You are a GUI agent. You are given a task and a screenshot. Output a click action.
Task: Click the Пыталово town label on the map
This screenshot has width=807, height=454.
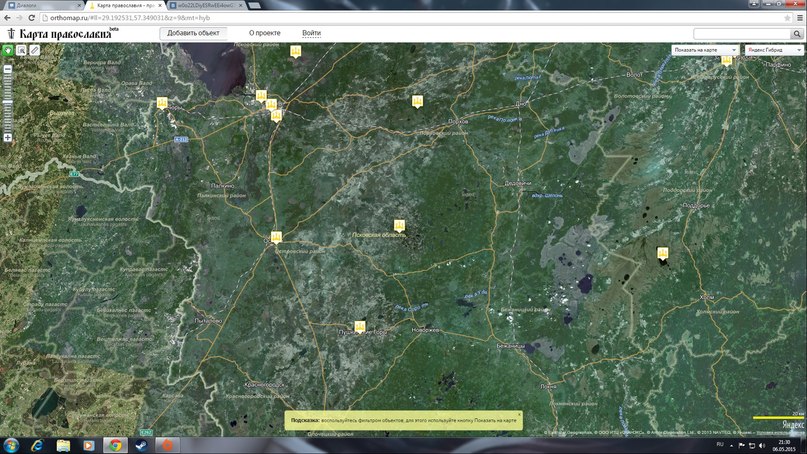[x=208, y=320]
